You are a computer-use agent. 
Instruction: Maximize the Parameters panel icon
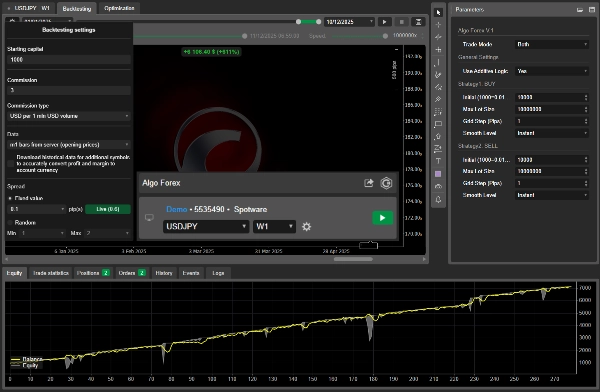592,10
